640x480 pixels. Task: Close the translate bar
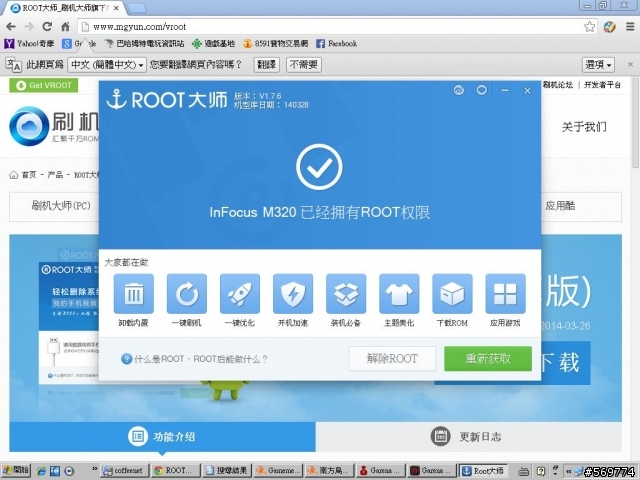[x=630, y=64]
